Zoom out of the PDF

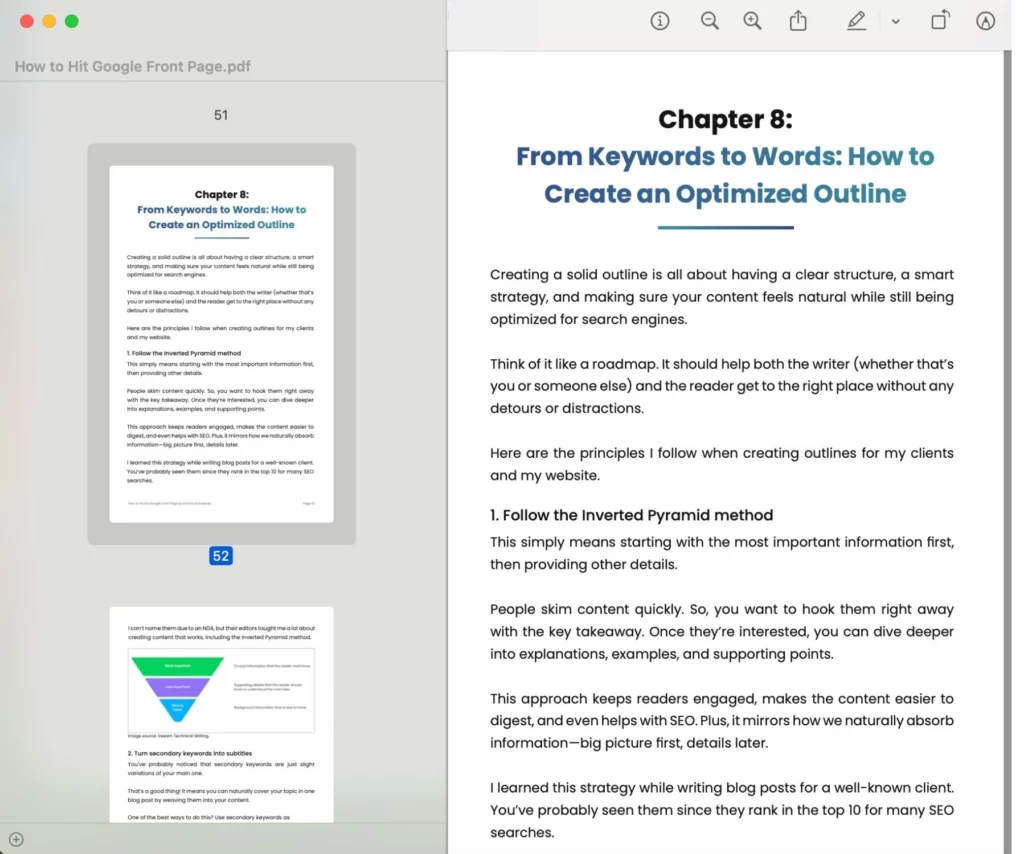[x=710, y=20]
